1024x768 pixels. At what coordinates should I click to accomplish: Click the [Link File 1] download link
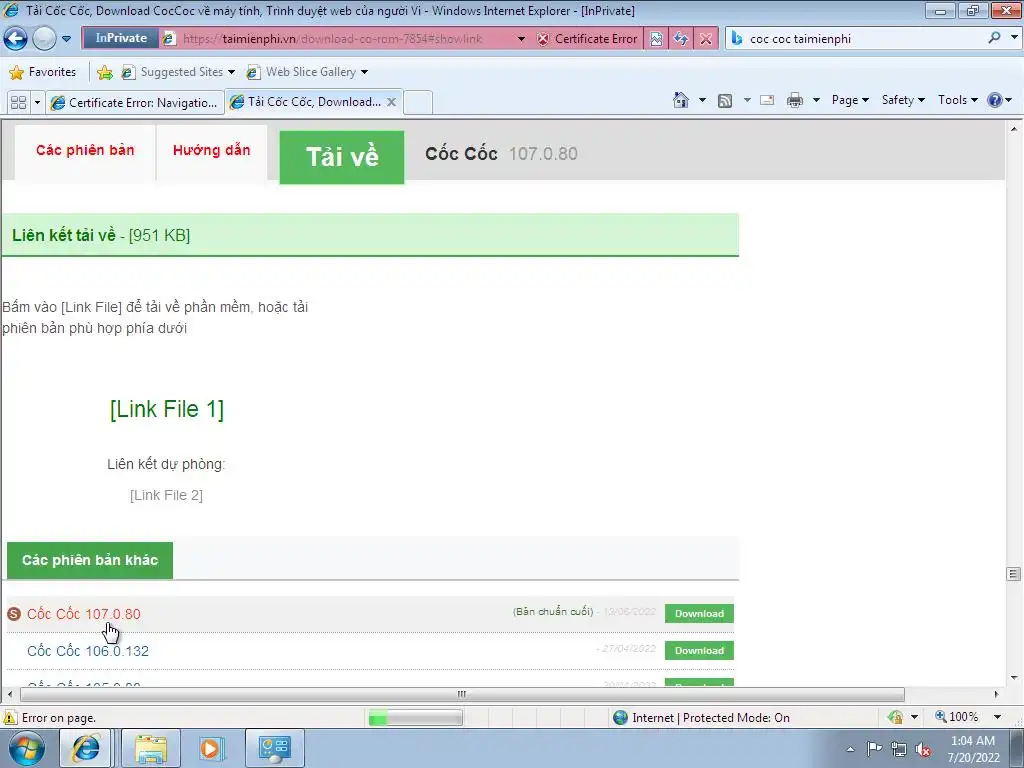(167, 409)
